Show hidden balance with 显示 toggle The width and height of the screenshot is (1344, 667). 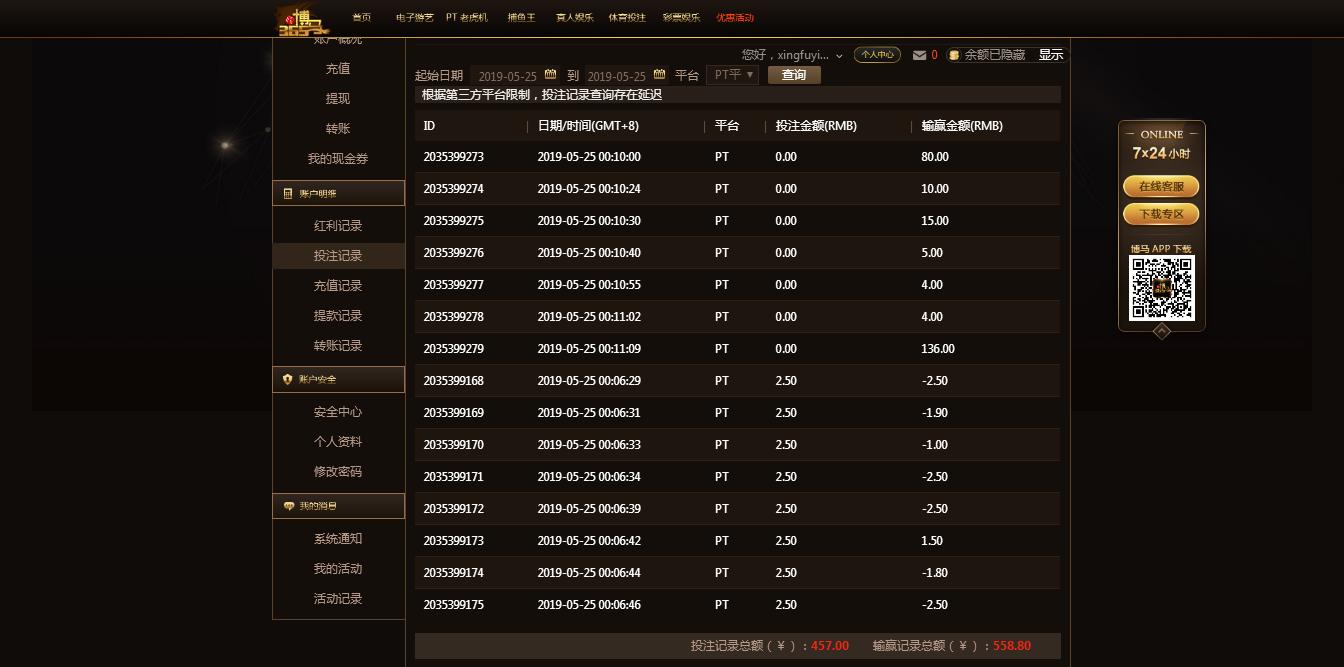[1051, 55]
